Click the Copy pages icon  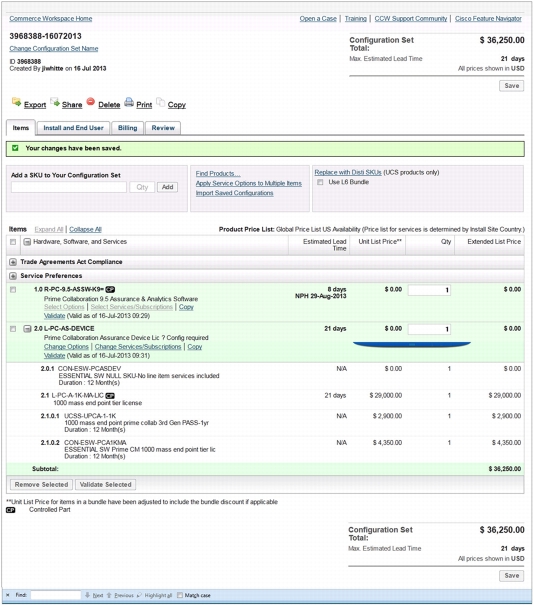160,102
